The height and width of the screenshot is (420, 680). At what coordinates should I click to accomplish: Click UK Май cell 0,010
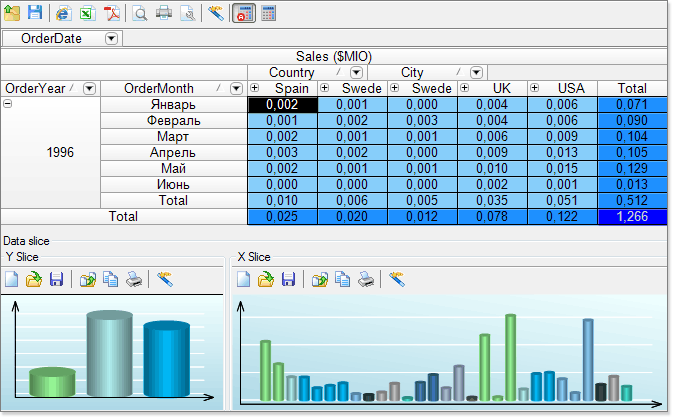(492, 168)
